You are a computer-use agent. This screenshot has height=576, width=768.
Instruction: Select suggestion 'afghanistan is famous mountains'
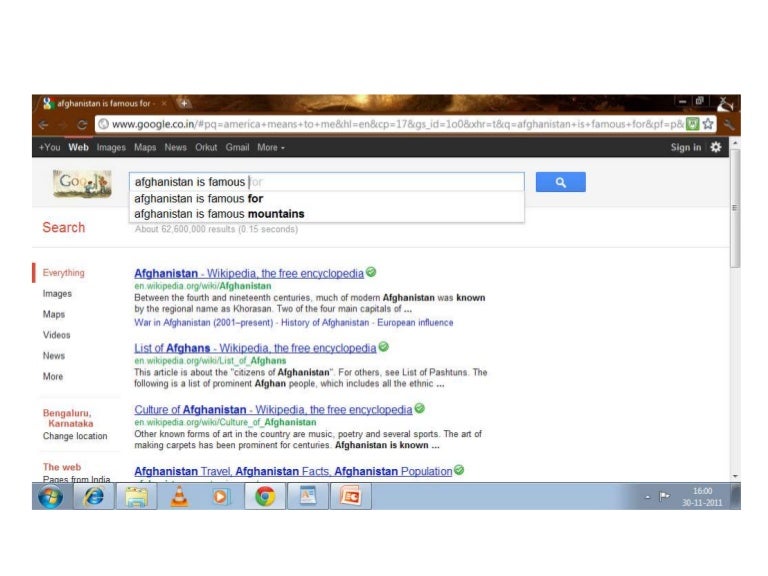219,213
